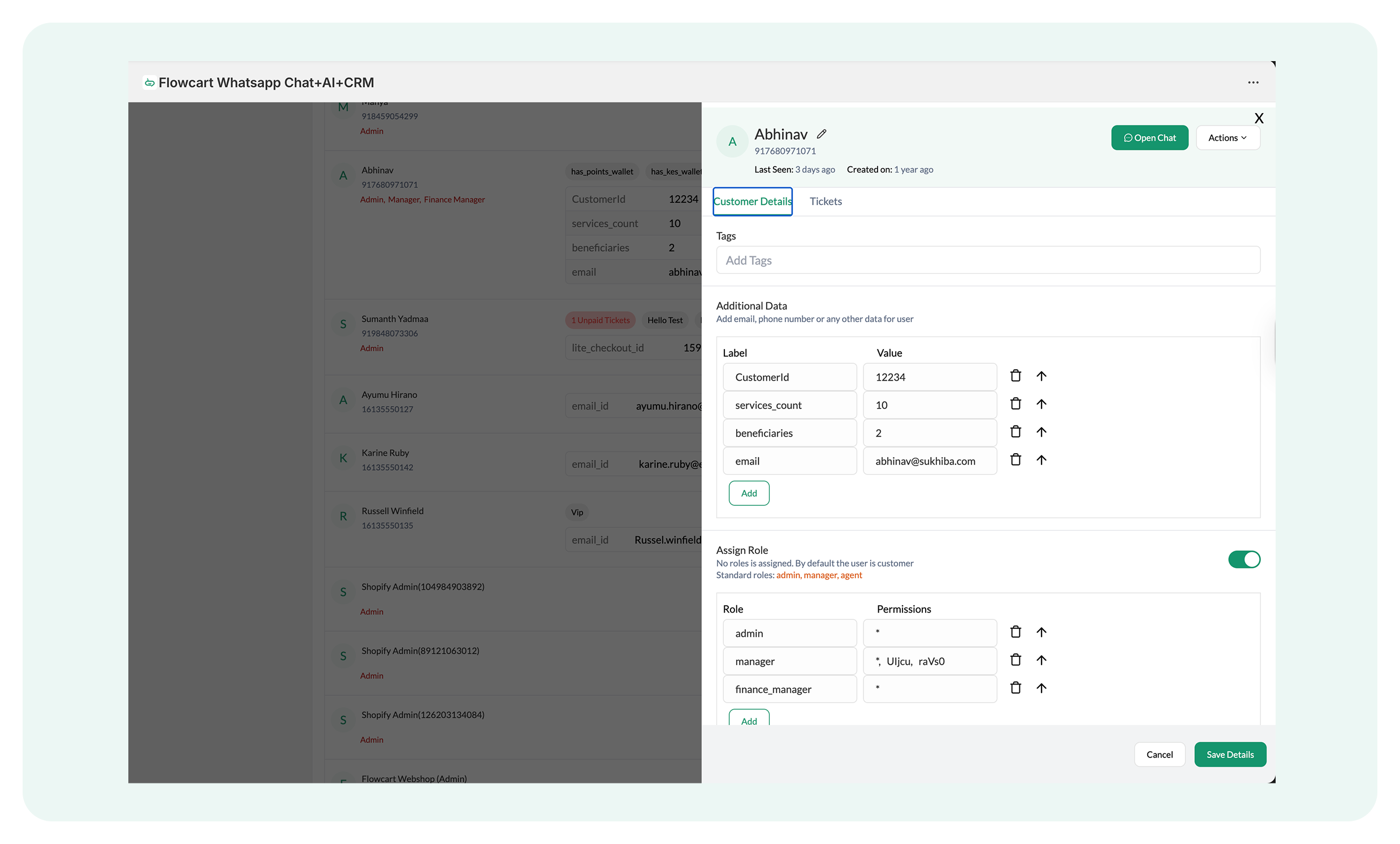Open the Add Tags selection field

(x=987, y=260)
